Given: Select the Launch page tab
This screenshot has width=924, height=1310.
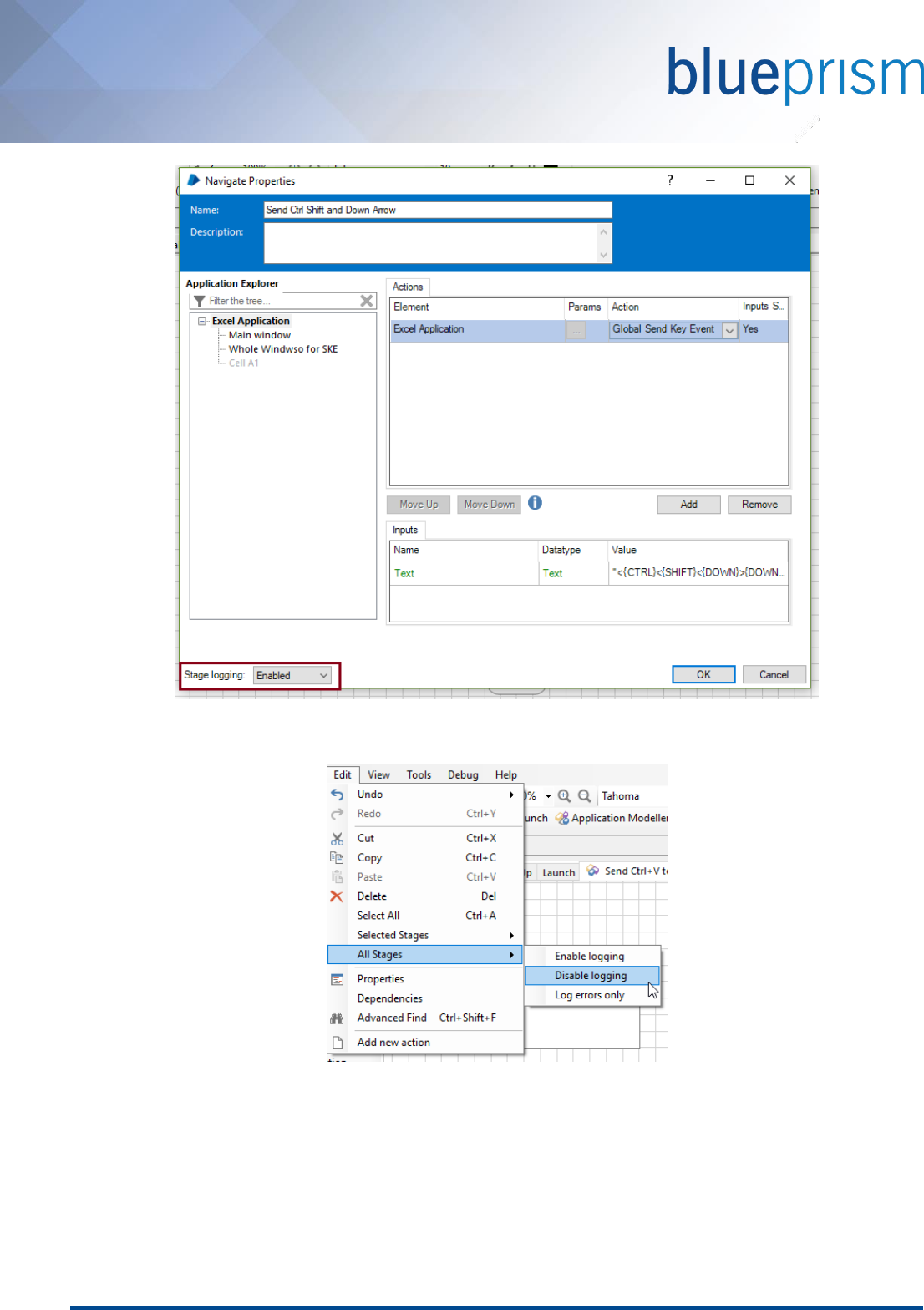Looking at the screenshot, I should pos(559,872).
